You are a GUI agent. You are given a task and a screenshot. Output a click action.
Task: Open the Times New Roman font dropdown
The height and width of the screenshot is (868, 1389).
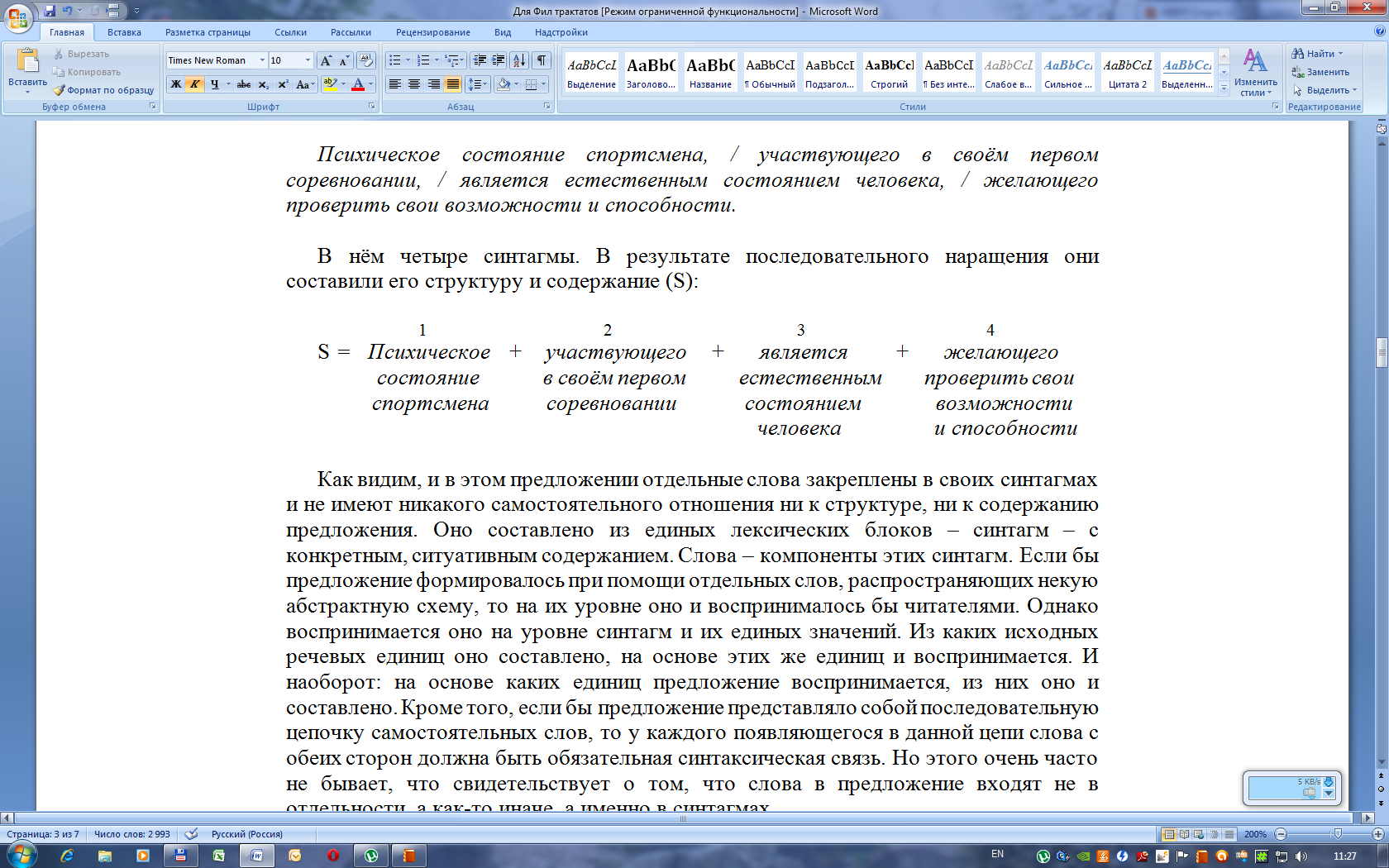pos(262,60)
